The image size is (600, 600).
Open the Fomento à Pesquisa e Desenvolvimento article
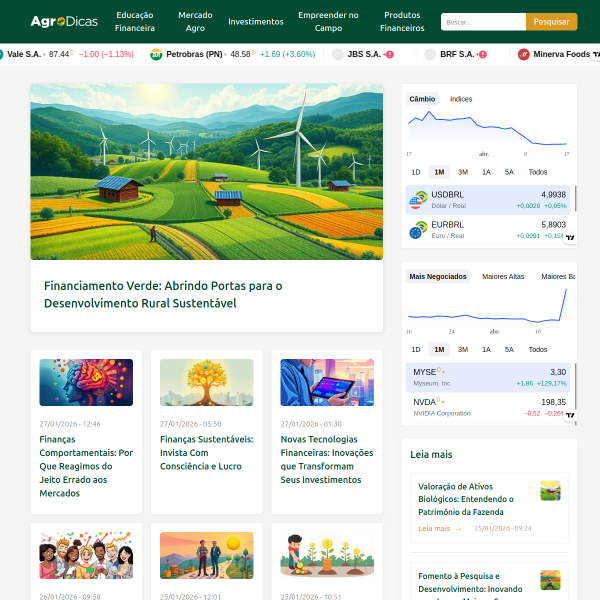click(x=470, y=585)
